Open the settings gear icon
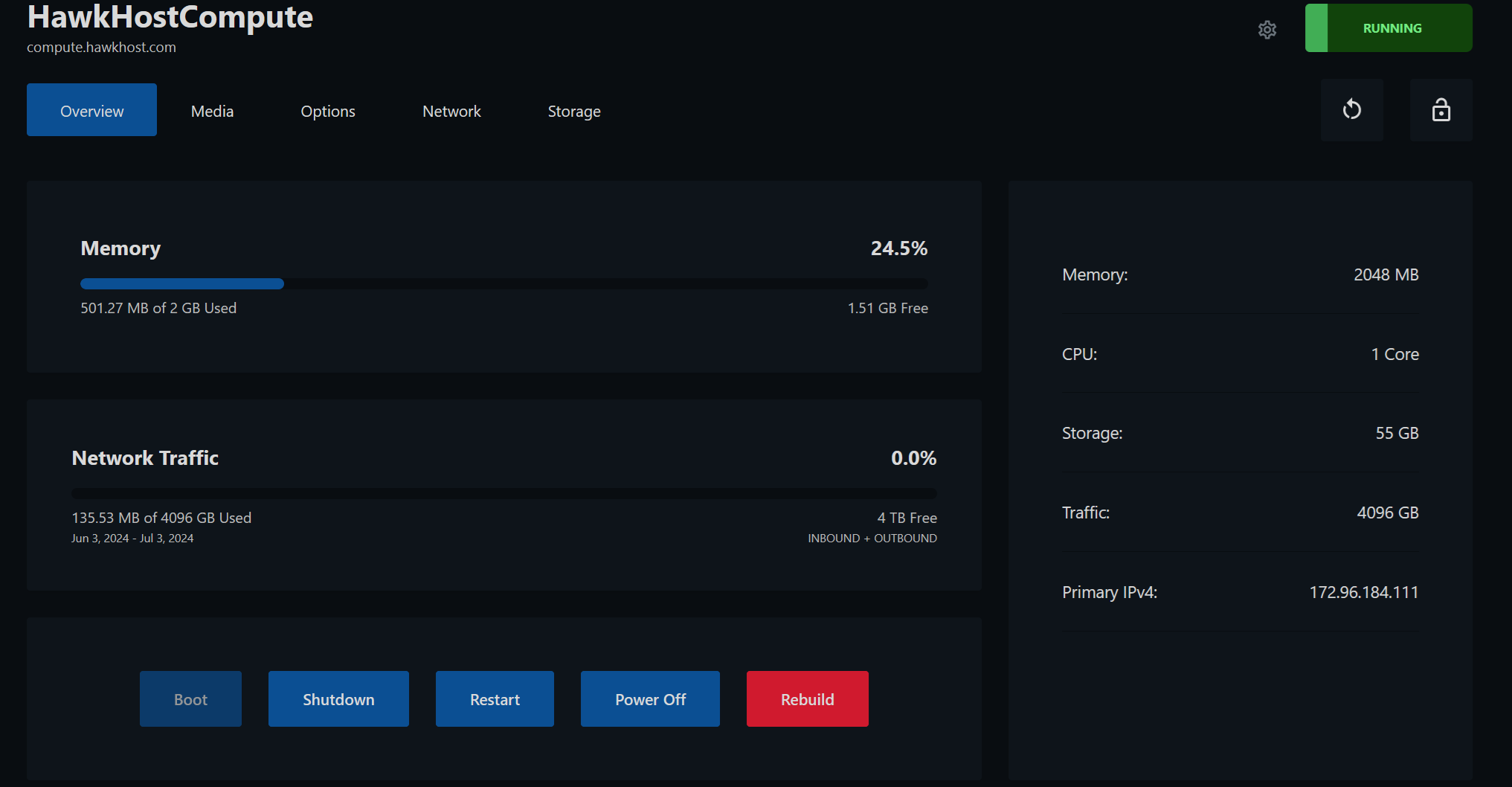The width and height of the screenshot is (1512, 787). (x=1267, y=30)
